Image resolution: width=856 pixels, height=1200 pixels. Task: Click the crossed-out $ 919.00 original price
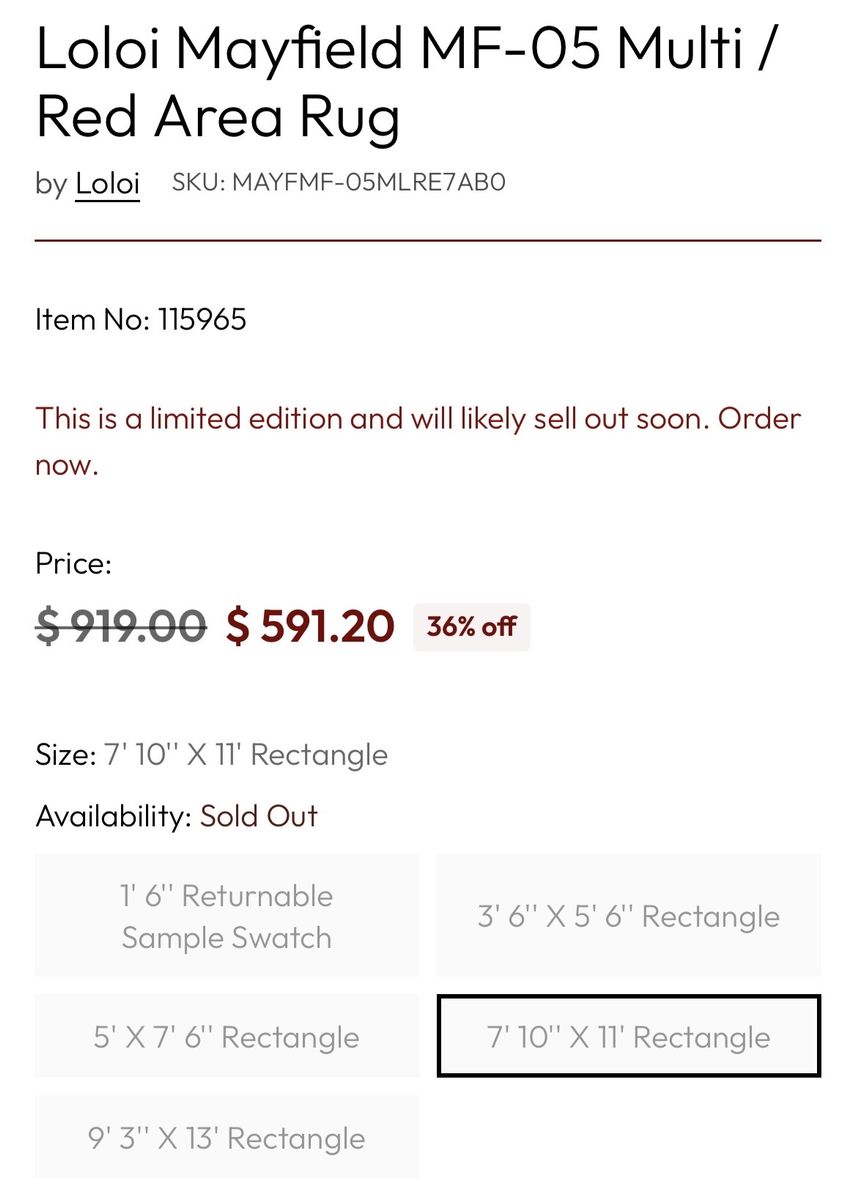(121, 627)
